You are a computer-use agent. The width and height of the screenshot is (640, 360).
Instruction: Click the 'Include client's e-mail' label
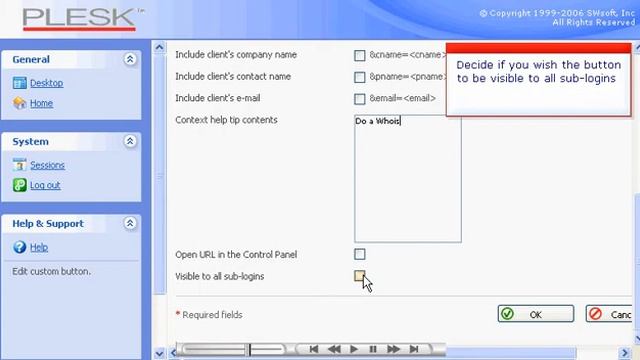[218, 98]
